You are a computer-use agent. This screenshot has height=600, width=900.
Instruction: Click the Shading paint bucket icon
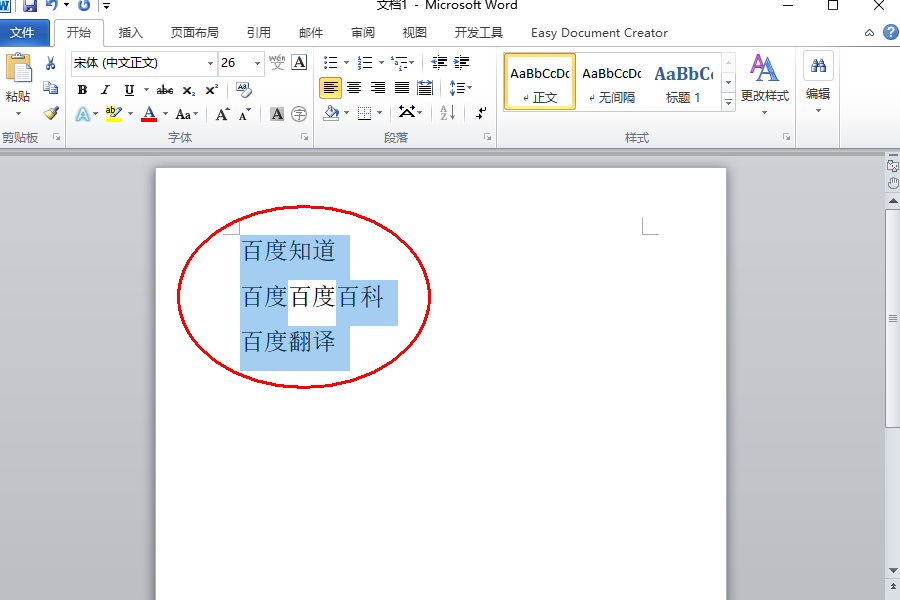[x=331, y=113]
